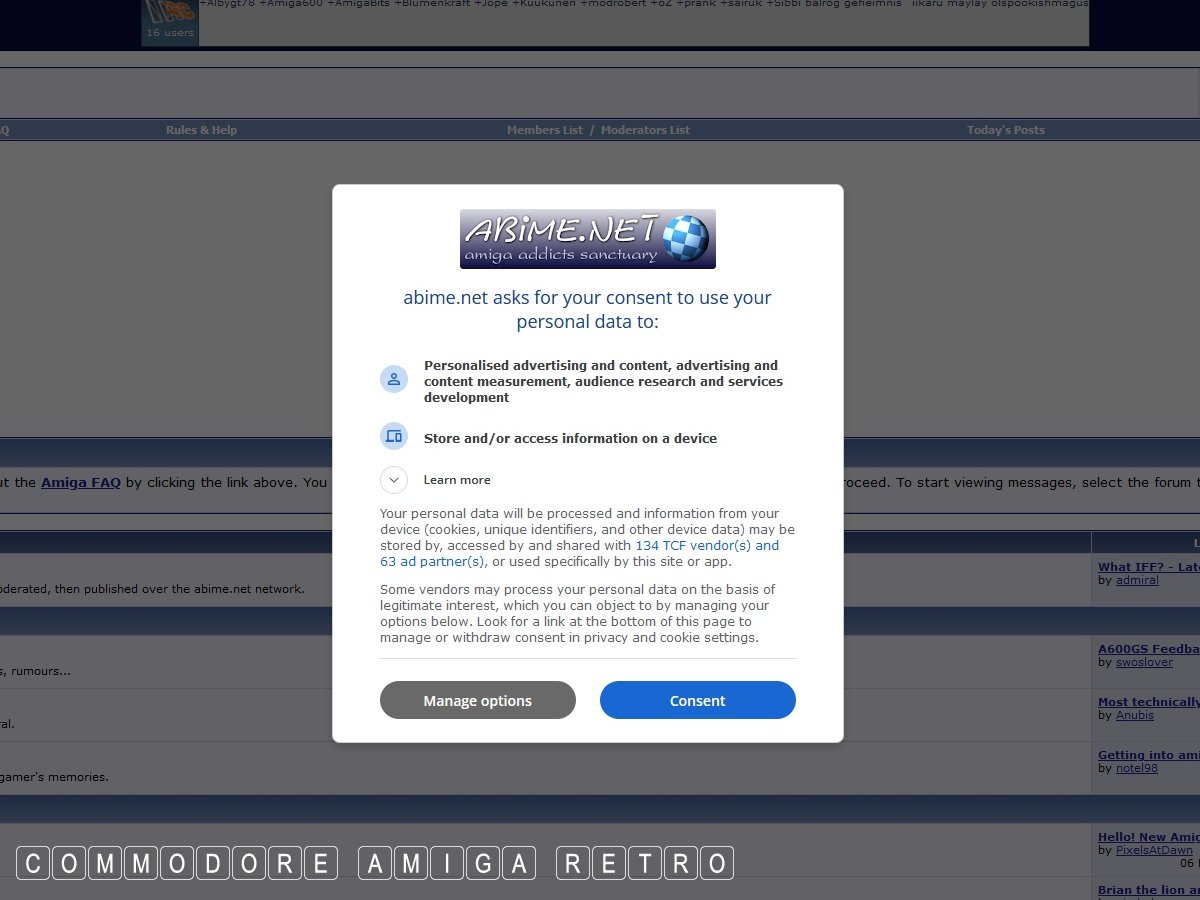Click the IRC chat icon showing 16 users
The image size is (1200, 900).
pyautogui.click(x=169, y=20)
